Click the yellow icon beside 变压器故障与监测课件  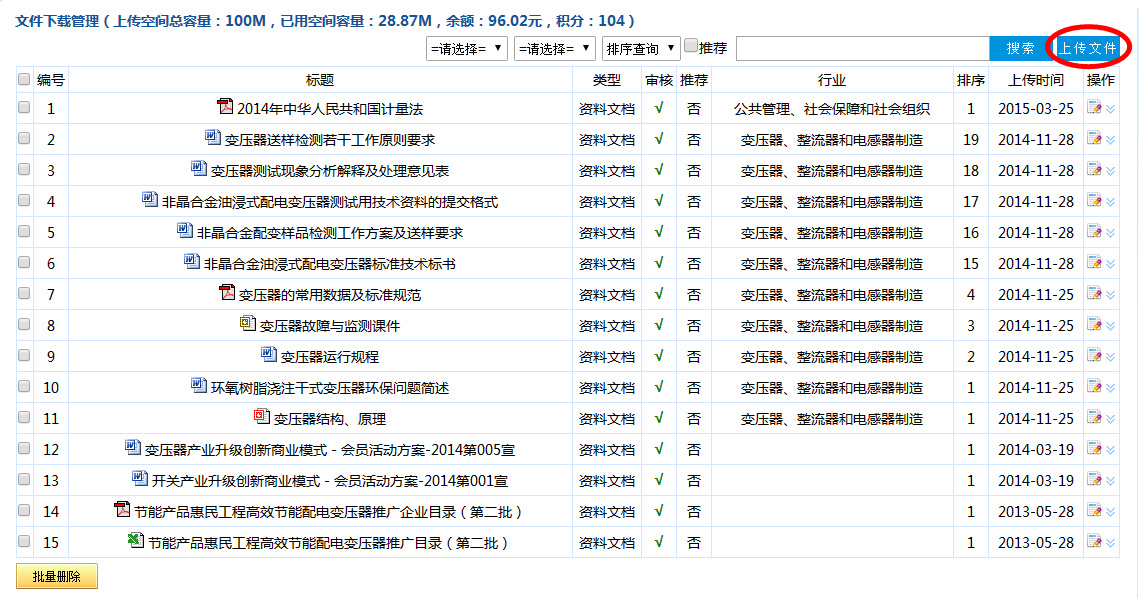point(248,324)
